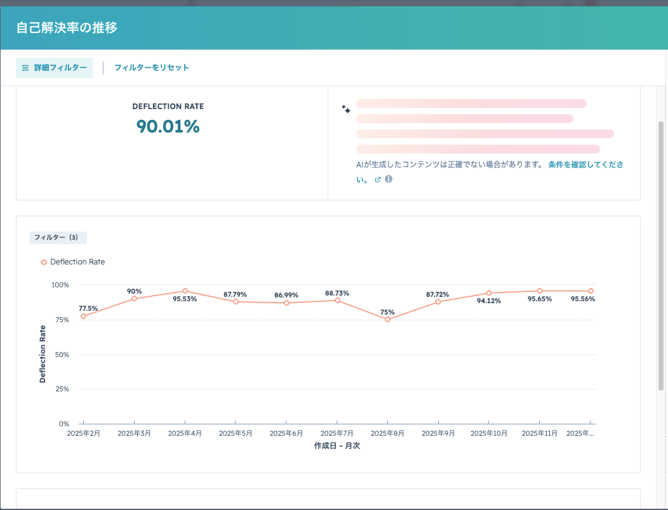Click the 2025年2月 axis label
The width and height of the screenshot is (668, 510).
[x=84, y=433]
